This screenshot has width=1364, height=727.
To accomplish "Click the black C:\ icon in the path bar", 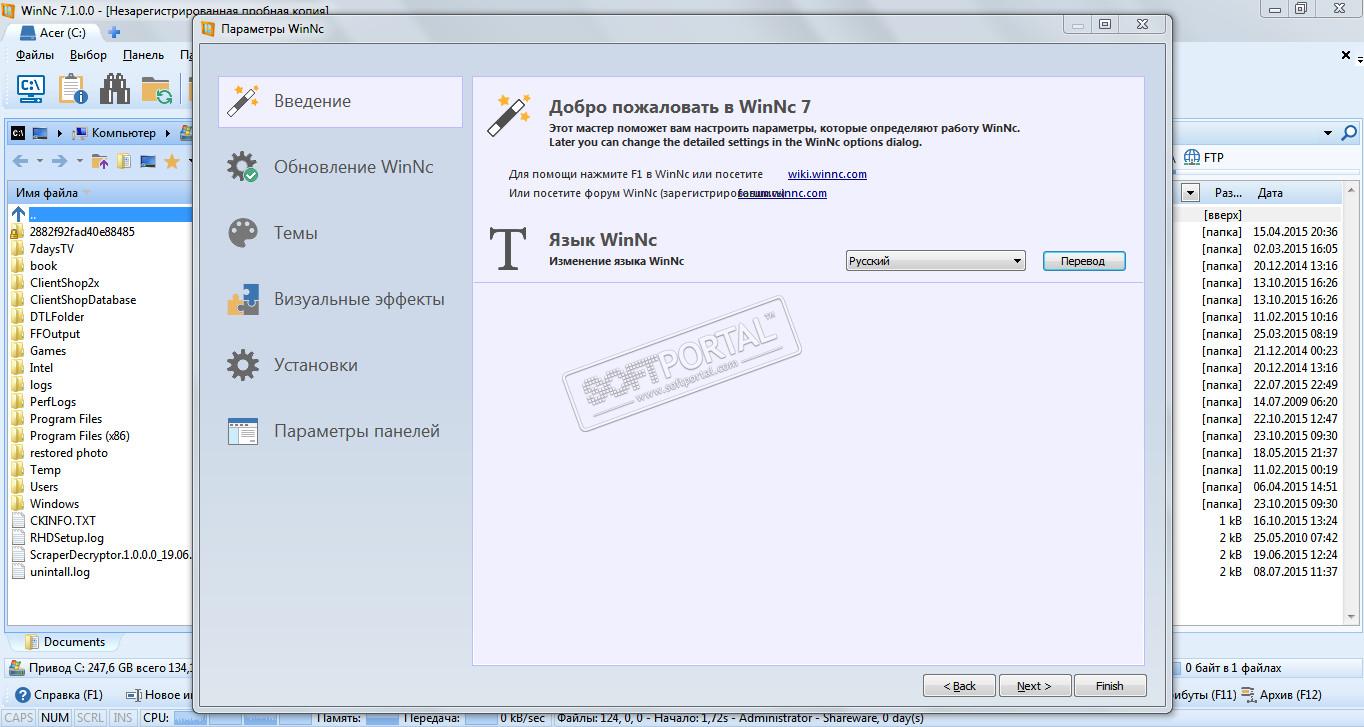I will 18,132.
